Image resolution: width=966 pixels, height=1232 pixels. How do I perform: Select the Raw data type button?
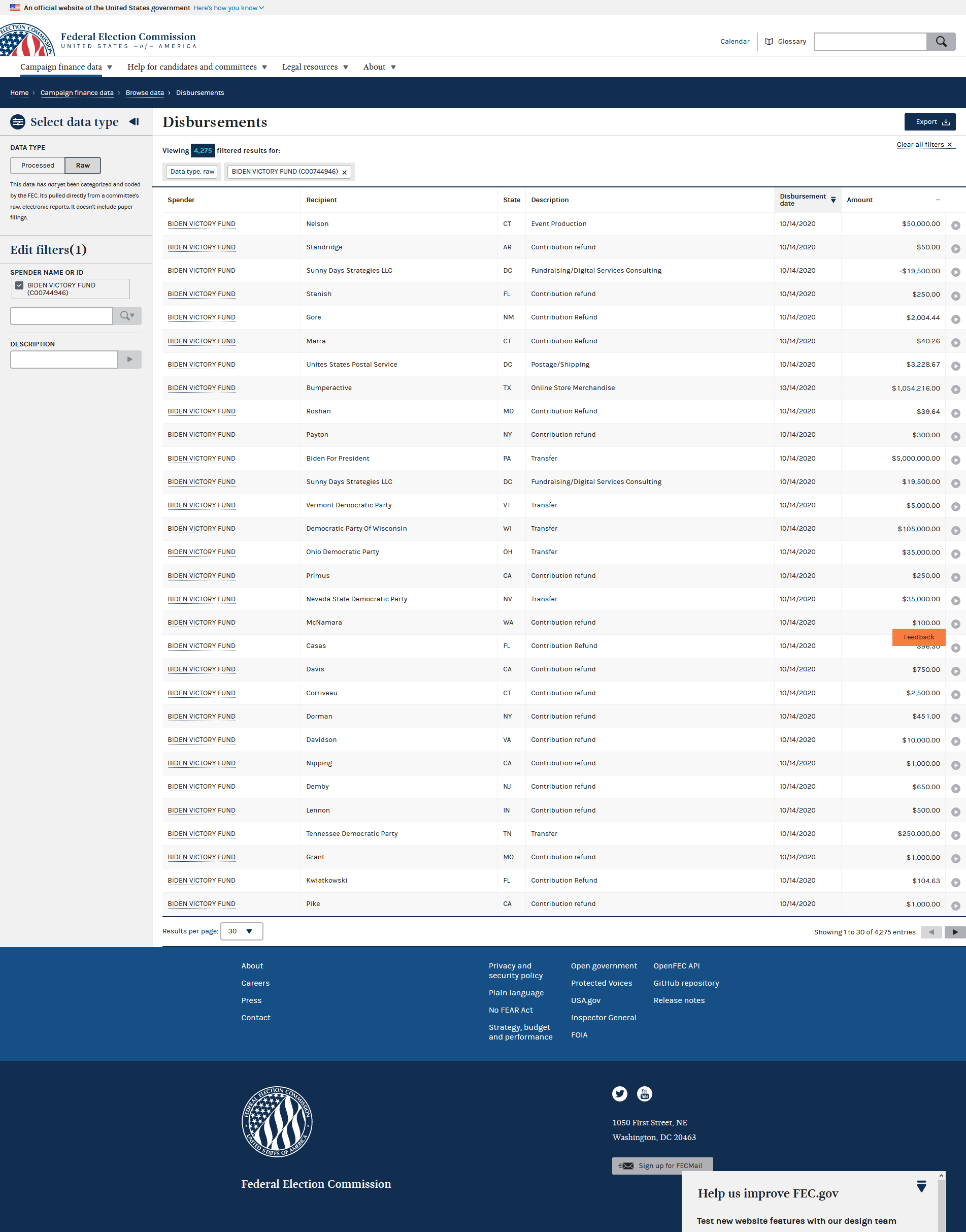(83, 165)
